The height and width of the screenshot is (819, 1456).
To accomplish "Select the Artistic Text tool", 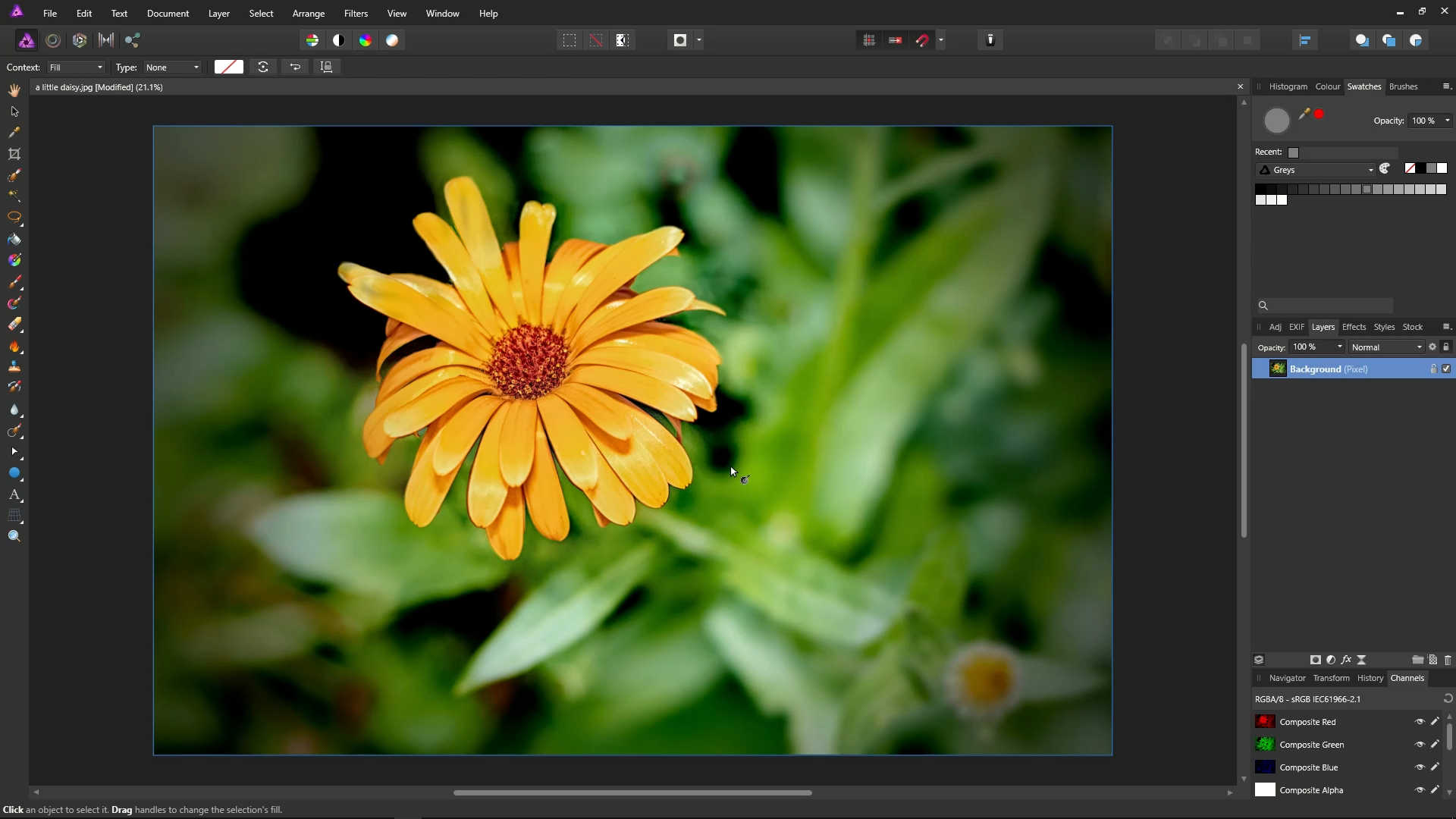I will 14,494.
